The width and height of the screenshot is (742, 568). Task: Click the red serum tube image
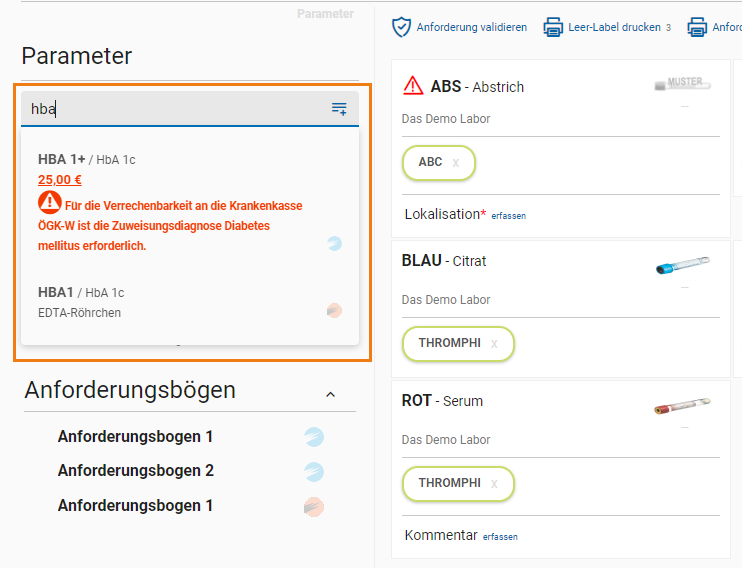pyautogui.click(x=682, y=406)
